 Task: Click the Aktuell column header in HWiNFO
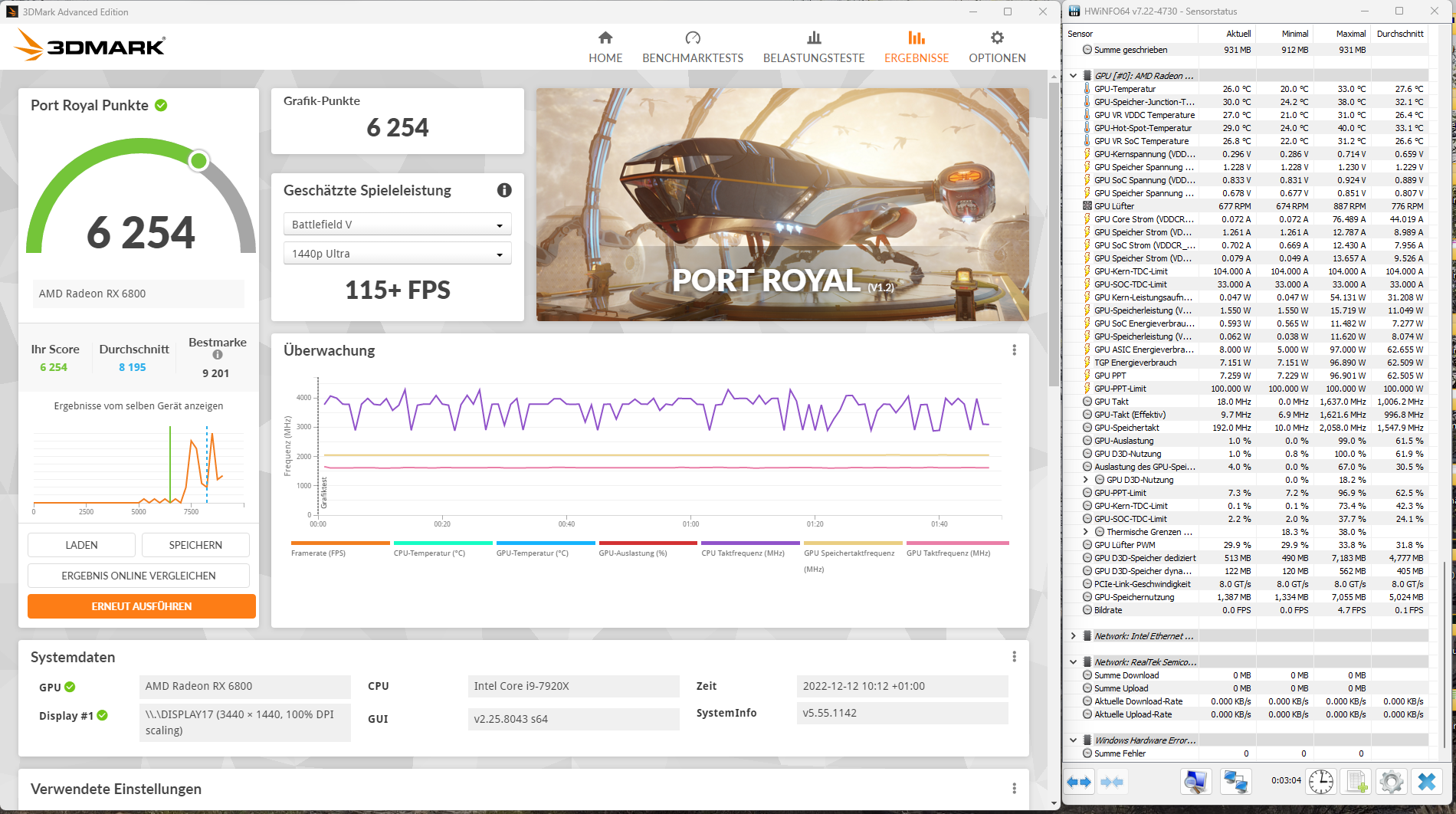(1226, 34)
